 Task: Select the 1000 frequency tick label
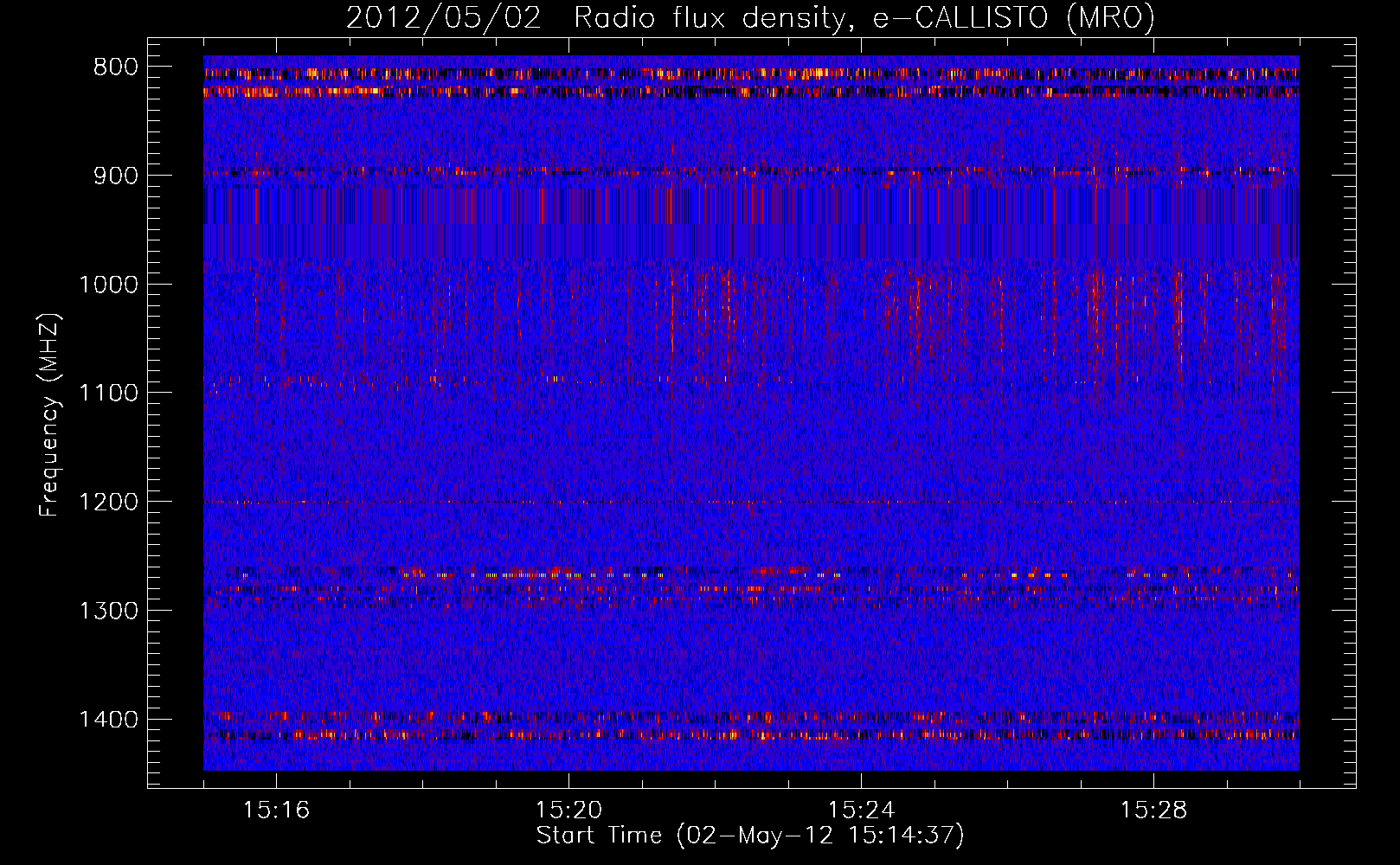point(108,285)
